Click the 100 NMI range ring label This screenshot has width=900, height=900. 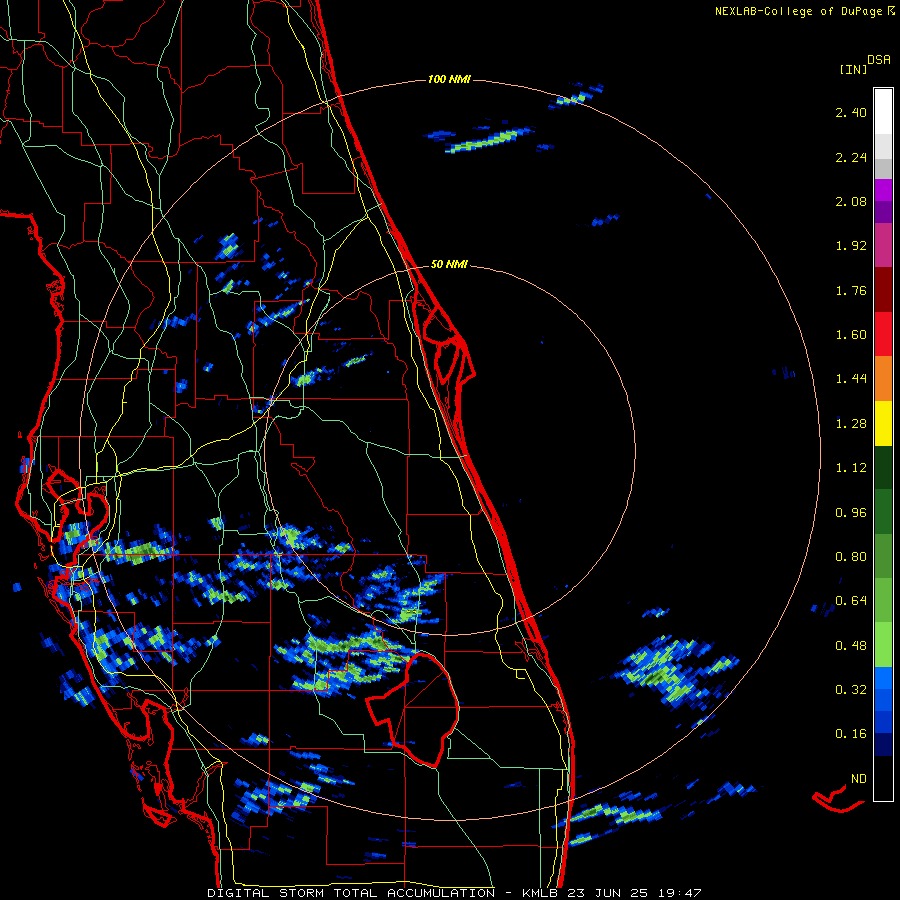449,79
